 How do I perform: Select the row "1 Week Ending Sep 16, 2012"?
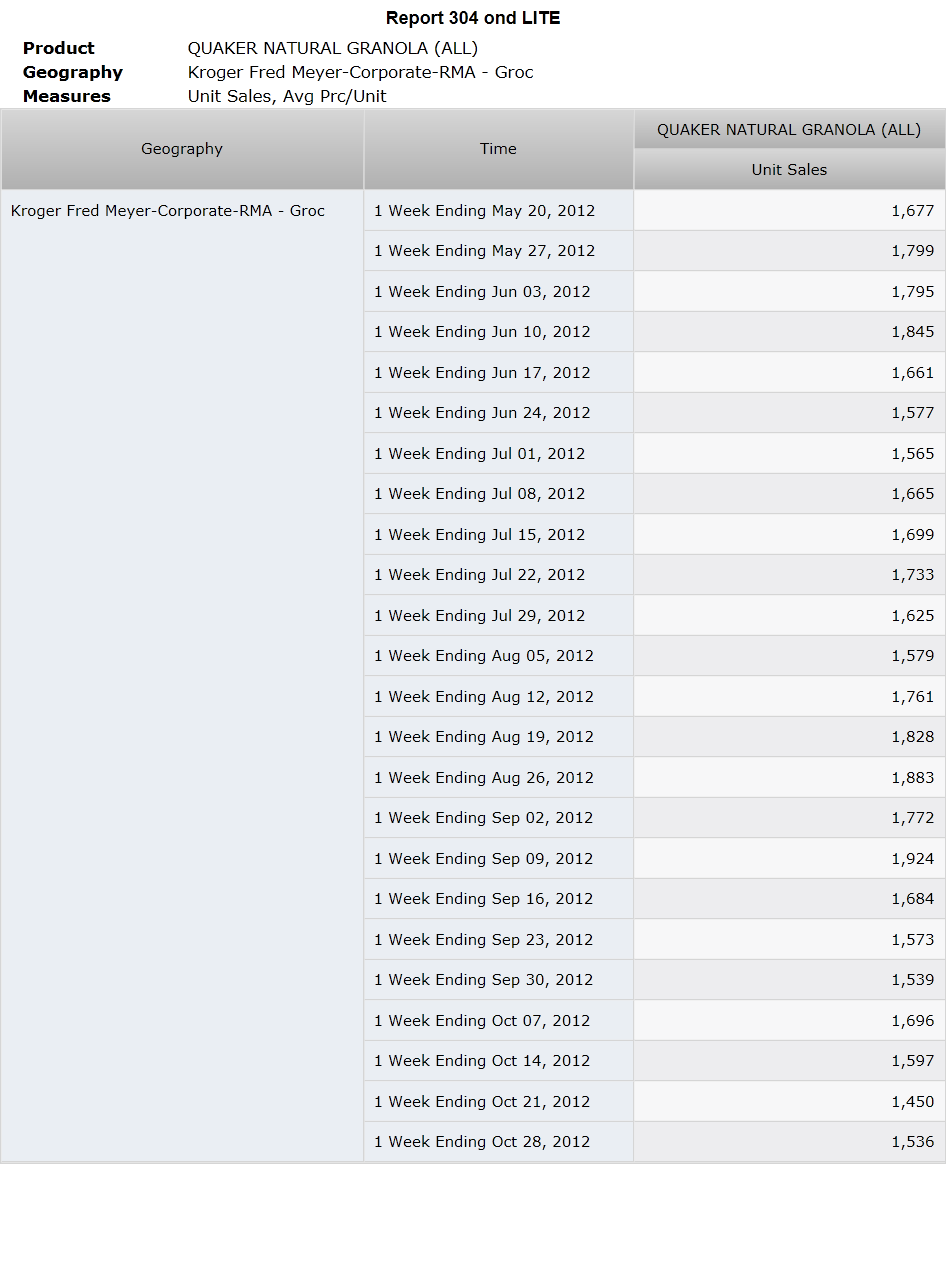click(x=498, y=899)
